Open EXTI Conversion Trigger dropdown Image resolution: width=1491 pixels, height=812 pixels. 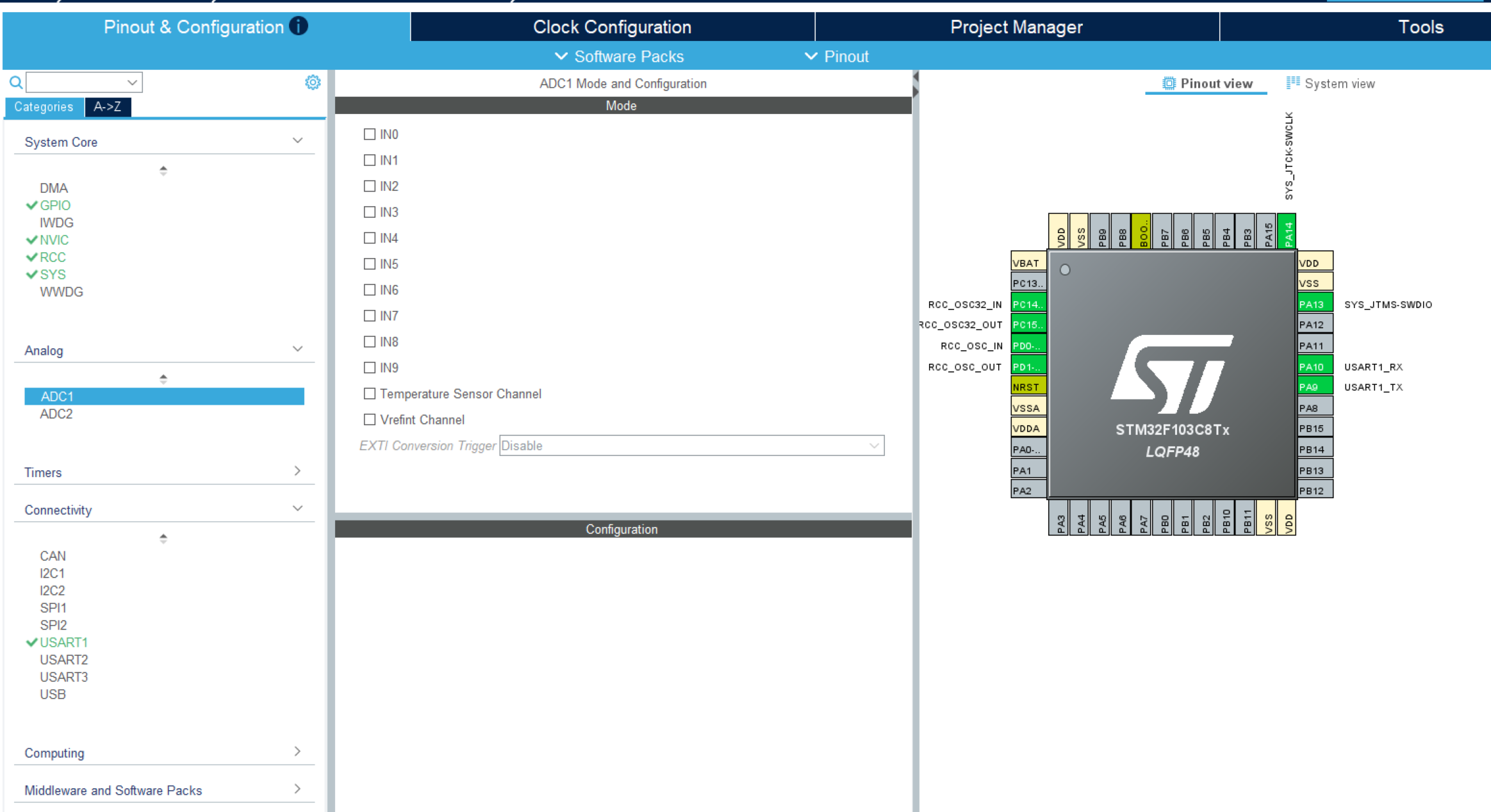tap(691, 446)
